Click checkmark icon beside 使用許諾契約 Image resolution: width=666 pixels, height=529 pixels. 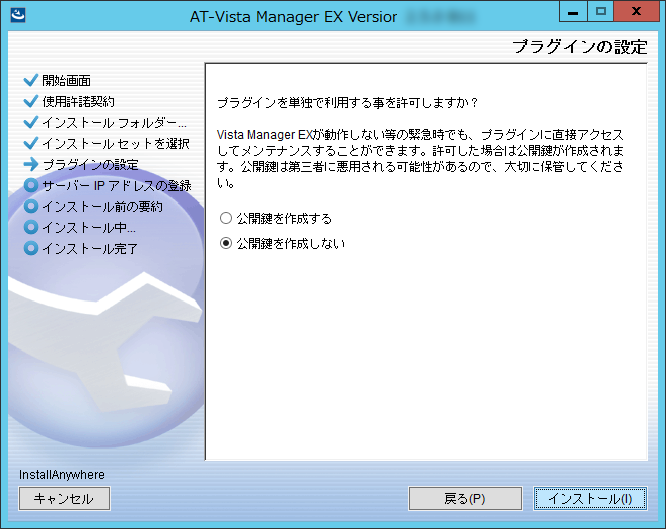(31, 101)
